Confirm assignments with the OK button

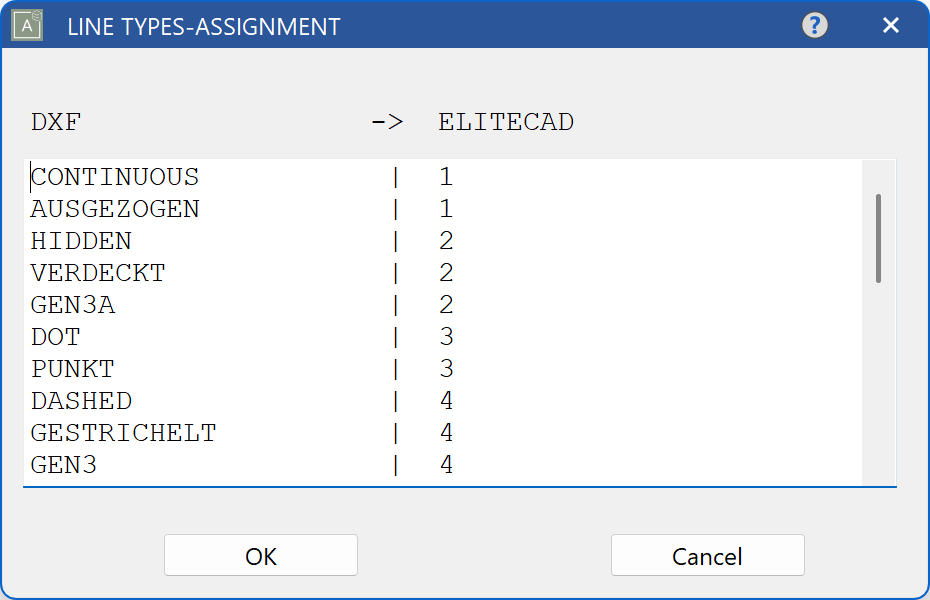(x=260, y=555)
